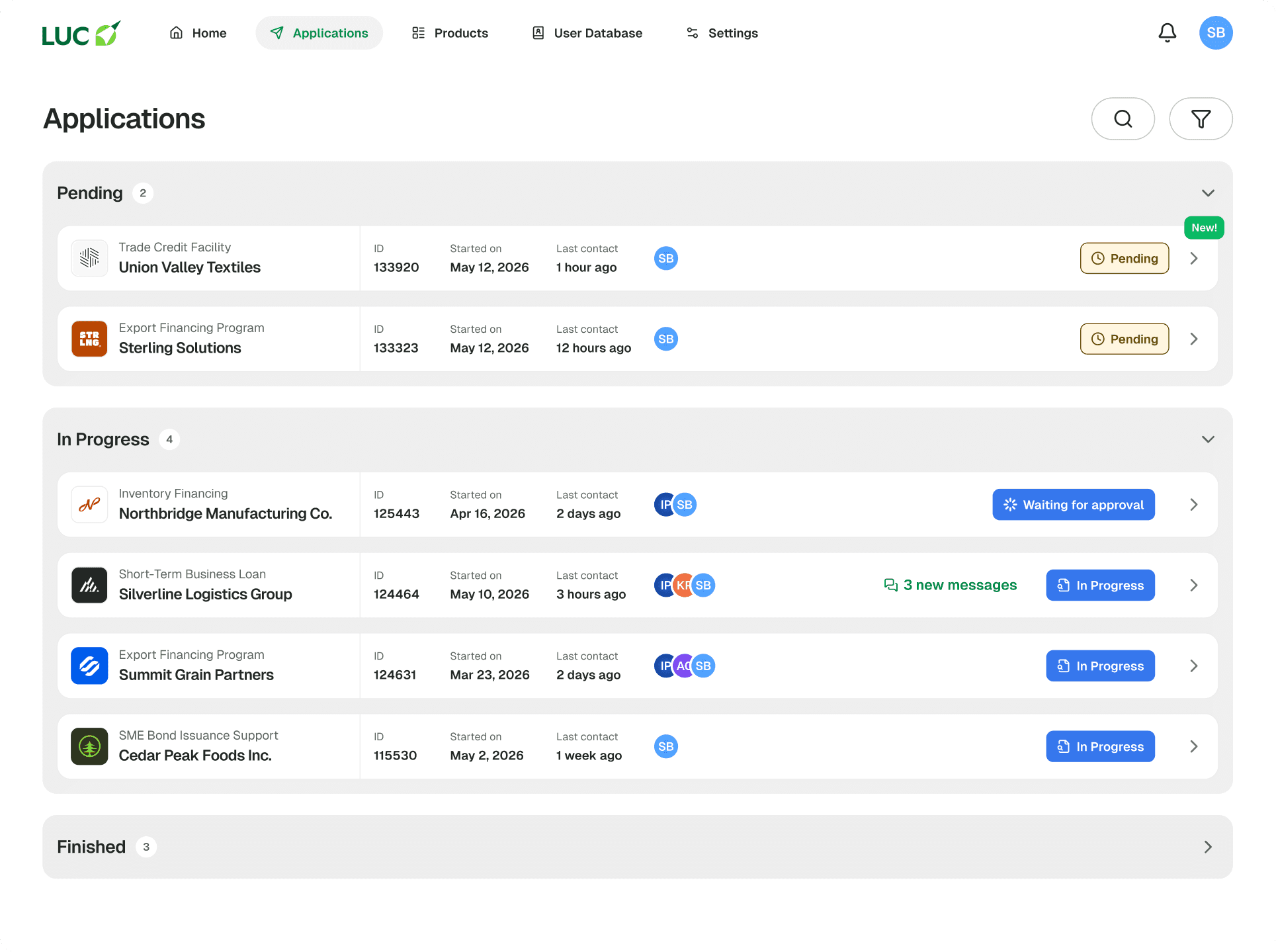Switch to the Products tab
The image size is (1276, 952).
tap(450, 33)
